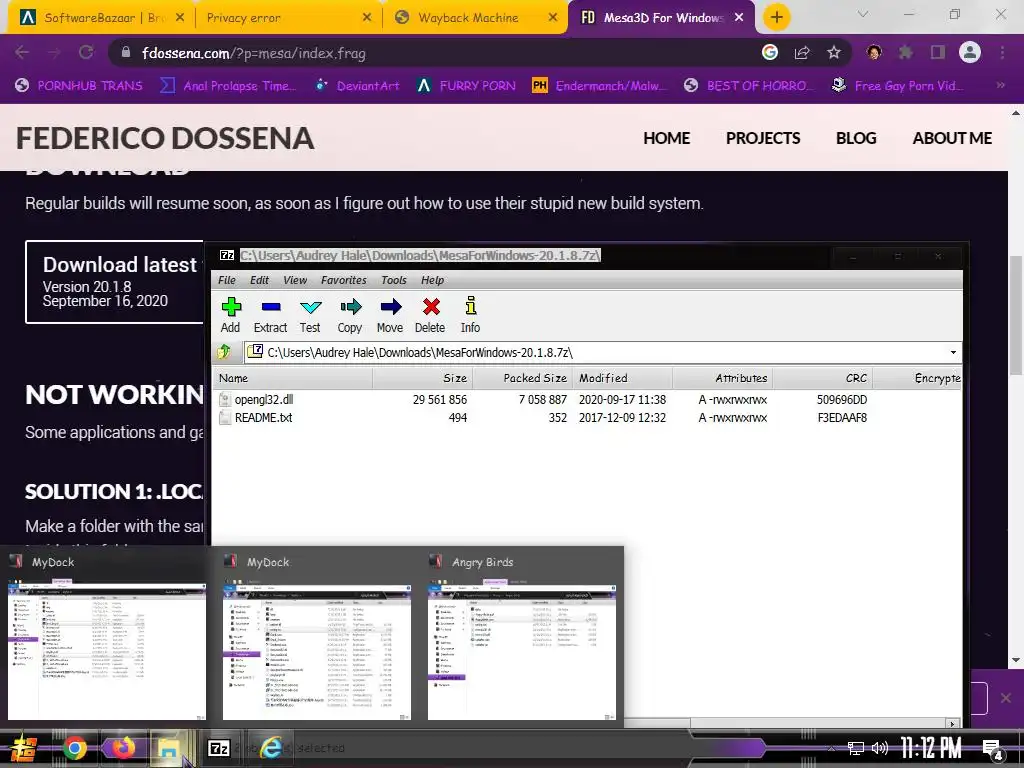Click the Download latest version button
Viewport: 1024px width, 768px height.
tap(115, 281)
